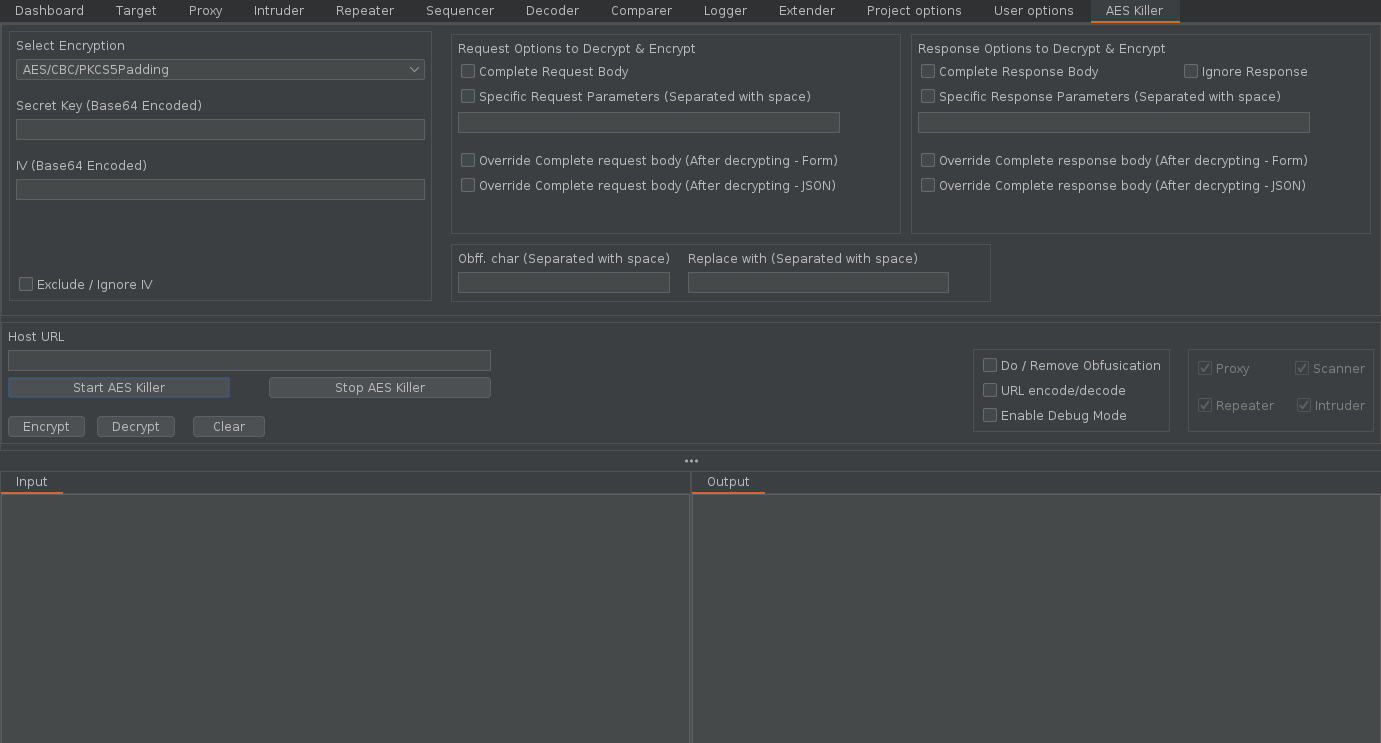This screenshot has height=743, width=1381.
Task: Check Complete Request Body option
Action: click(468, 71)
